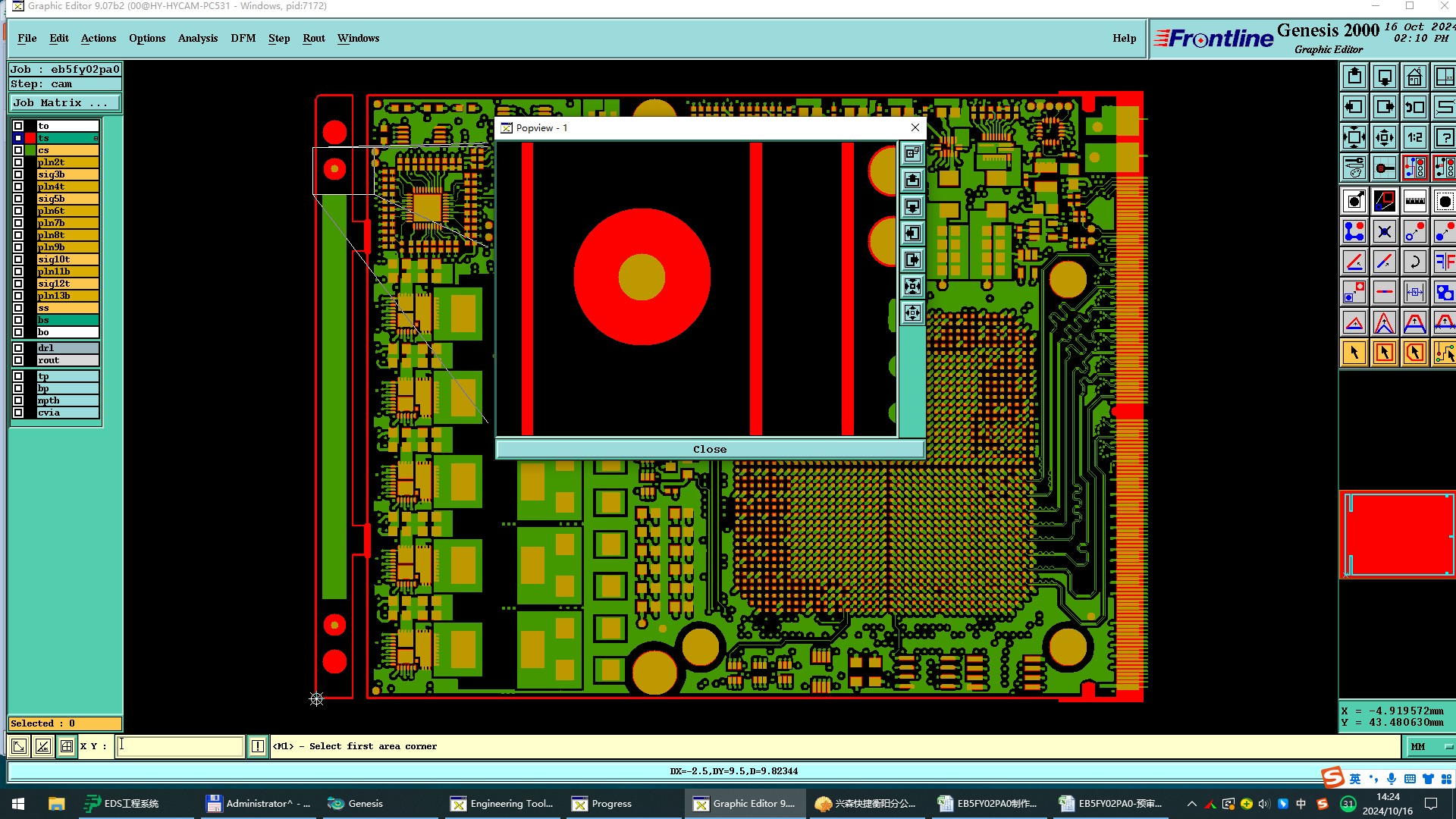Click the 1:2 zoom icon
The height and width of the screenshot is (819, 1456).
(1414, 137)
